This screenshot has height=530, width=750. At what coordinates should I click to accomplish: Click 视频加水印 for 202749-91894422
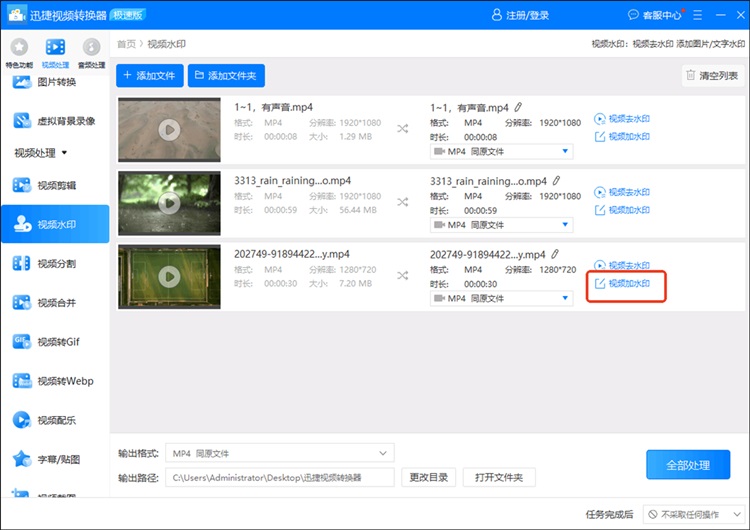pos(622,284)
